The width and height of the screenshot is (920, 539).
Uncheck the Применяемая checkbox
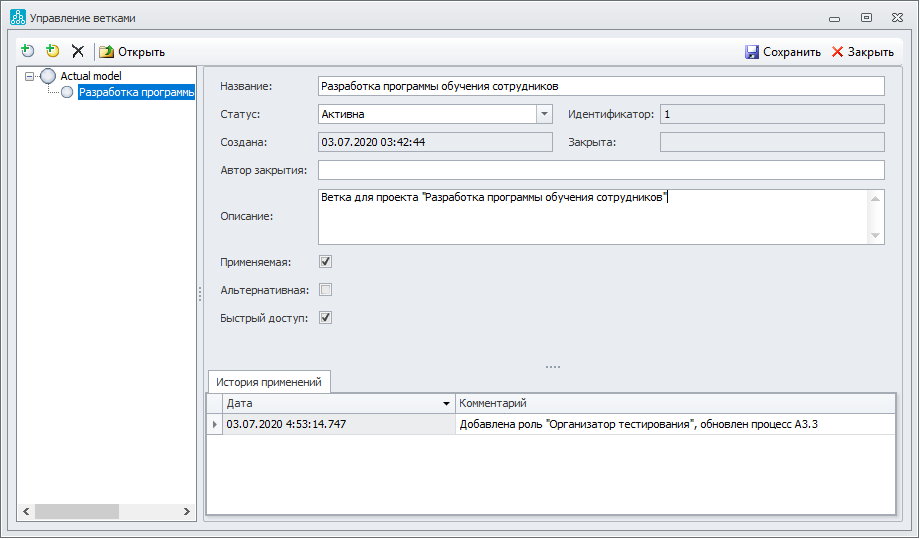coord(325,262)
